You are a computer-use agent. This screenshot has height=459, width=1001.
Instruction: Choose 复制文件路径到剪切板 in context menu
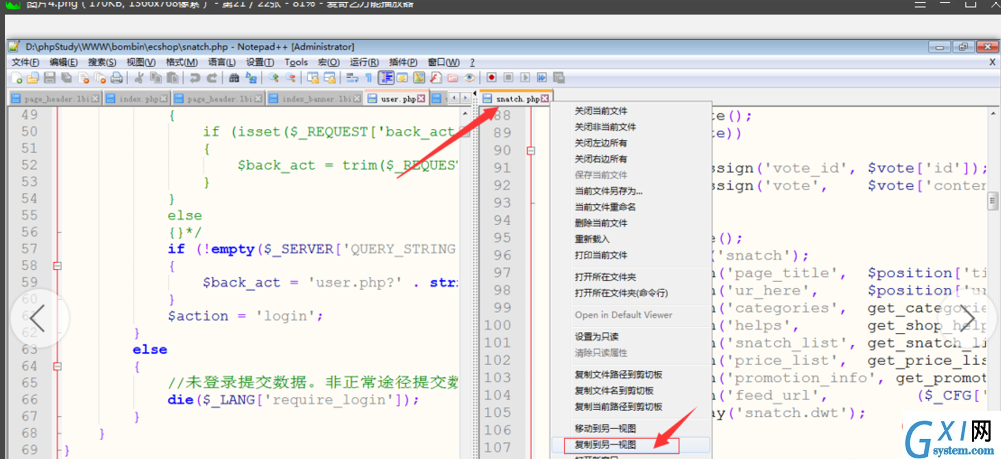[618, 374]
